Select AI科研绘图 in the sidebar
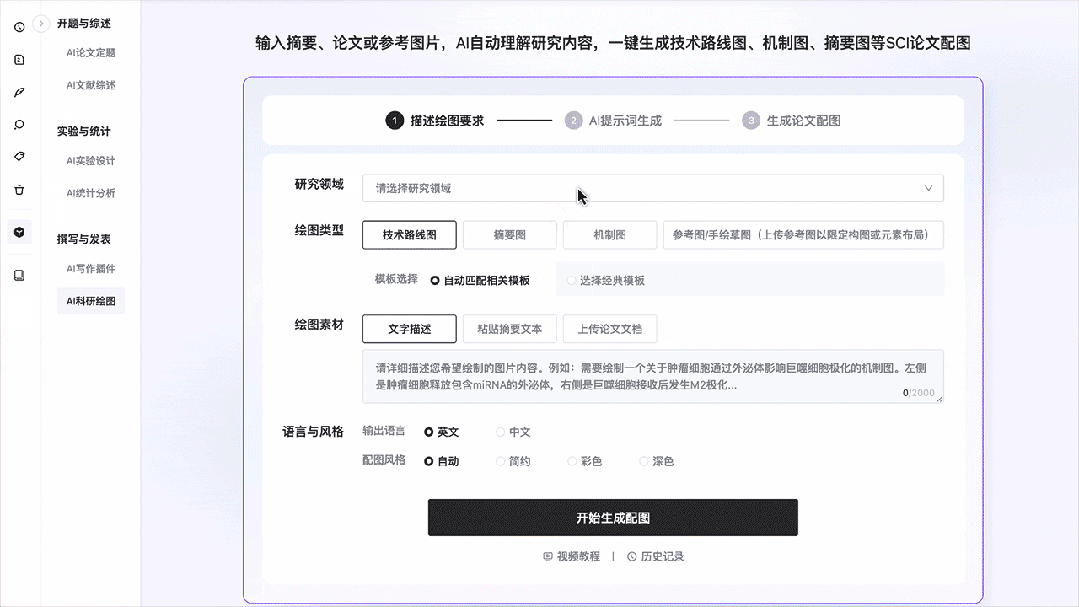This screenshot has height=607, width=1079. tap(91, 301)
